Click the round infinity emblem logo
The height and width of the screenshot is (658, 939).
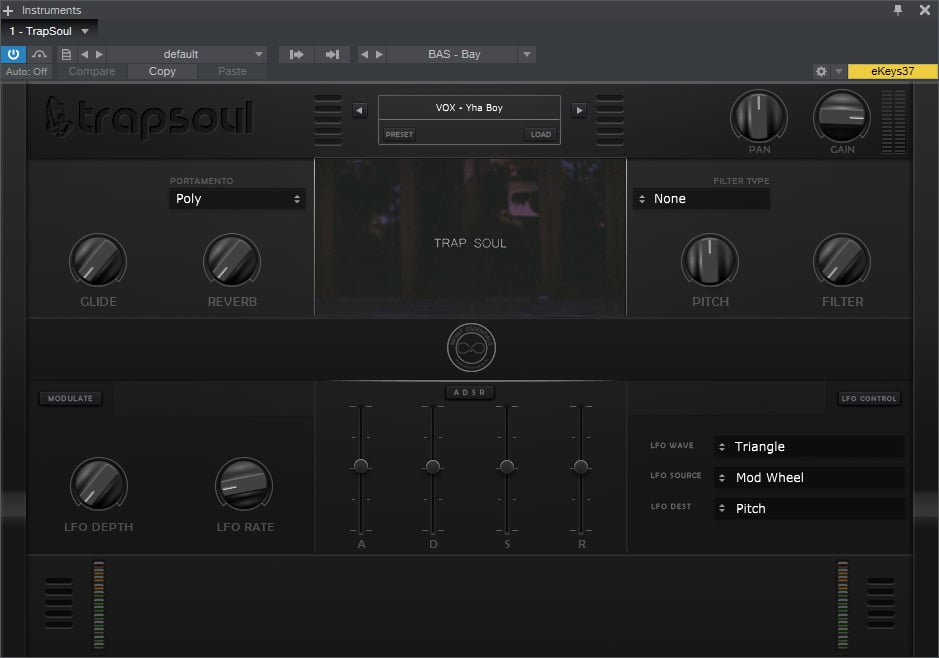(x=471, y=347)
